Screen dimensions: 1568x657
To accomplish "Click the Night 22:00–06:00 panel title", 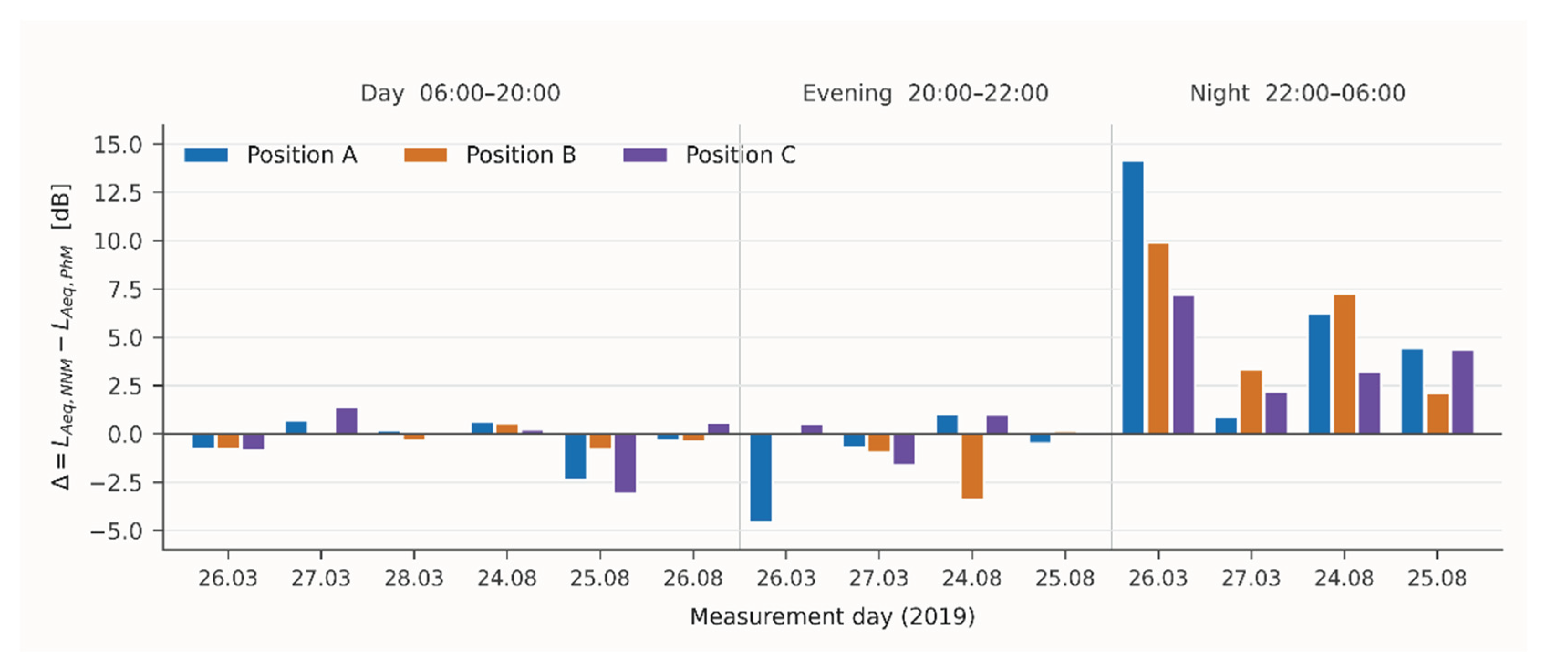I will pos(1298,93).
